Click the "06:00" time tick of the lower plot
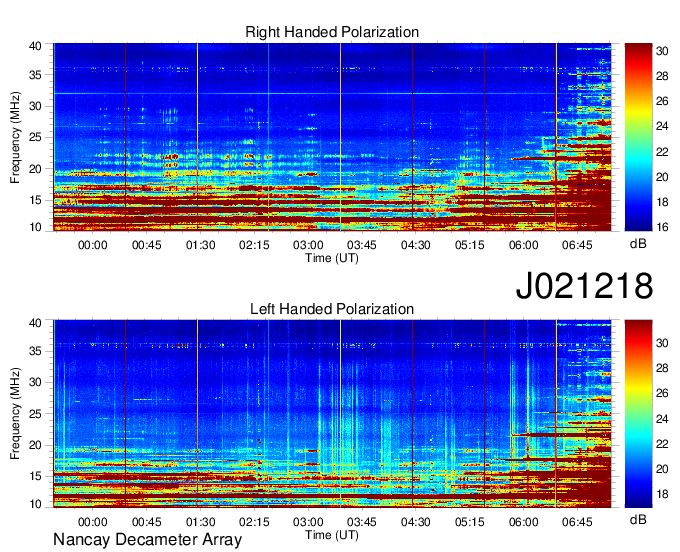The height and width of the screenshot is (552, 680). click(x=523, y=522)
